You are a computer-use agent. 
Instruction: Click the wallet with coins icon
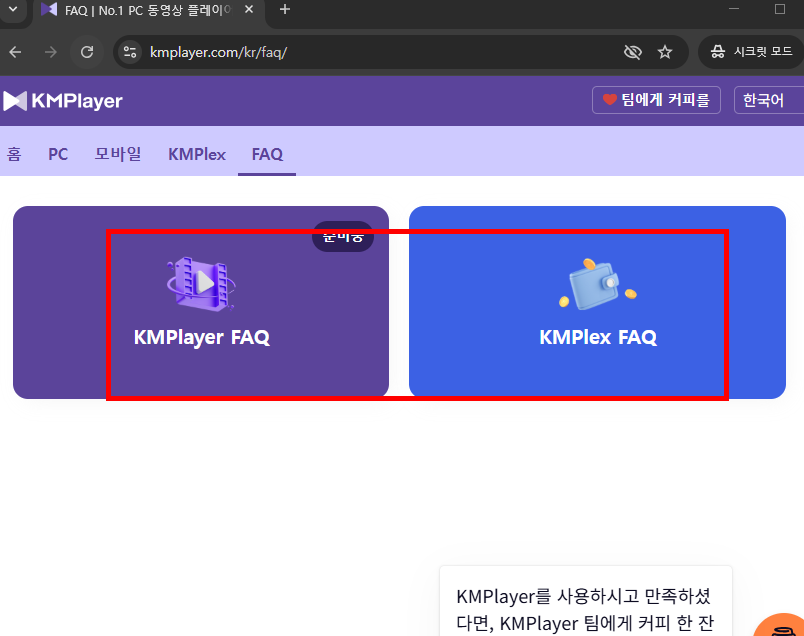click(597, 285)
